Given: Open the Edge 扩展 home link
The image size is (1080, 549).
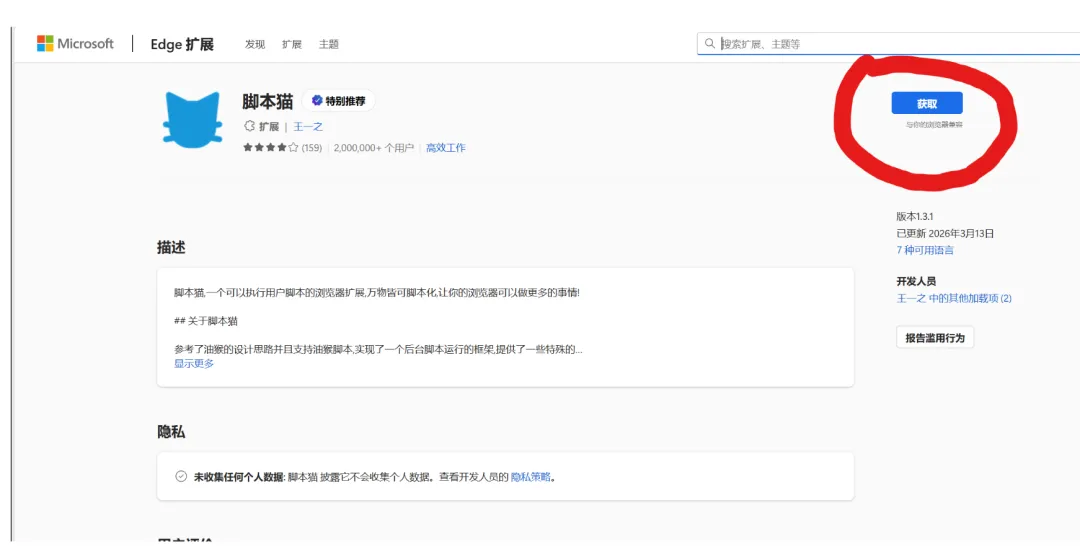Looking at the screenshot, I should coord(182,44).
